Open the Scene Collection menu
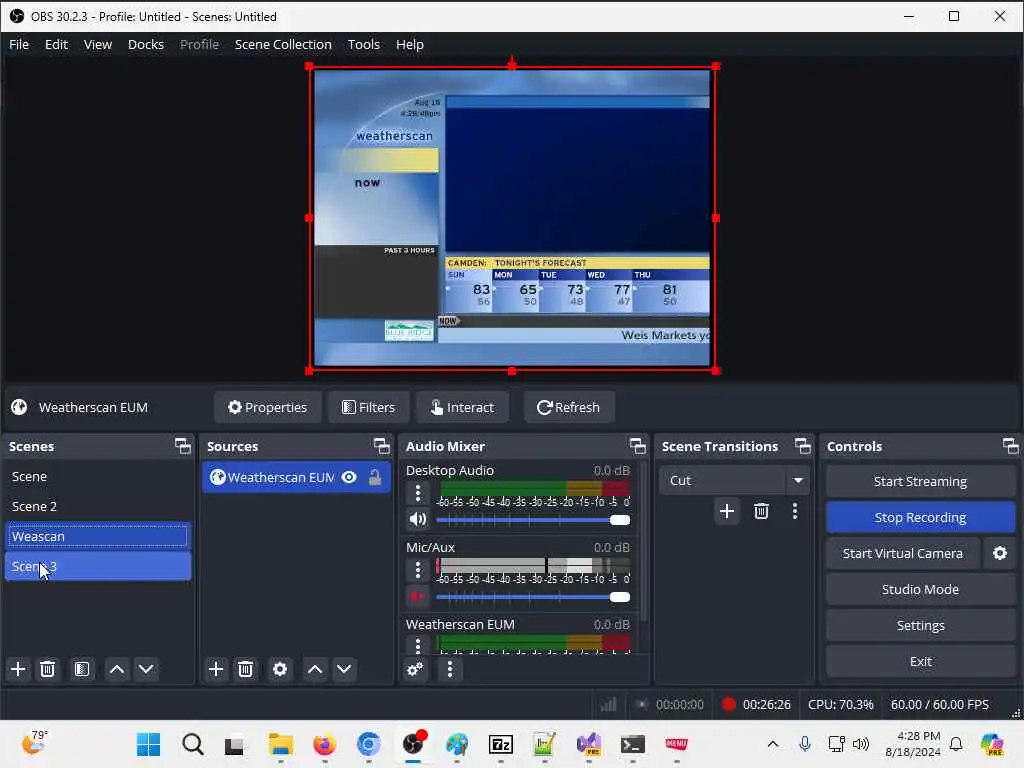The height and width of the screenshot is (768, 1024). pos(283,44)
